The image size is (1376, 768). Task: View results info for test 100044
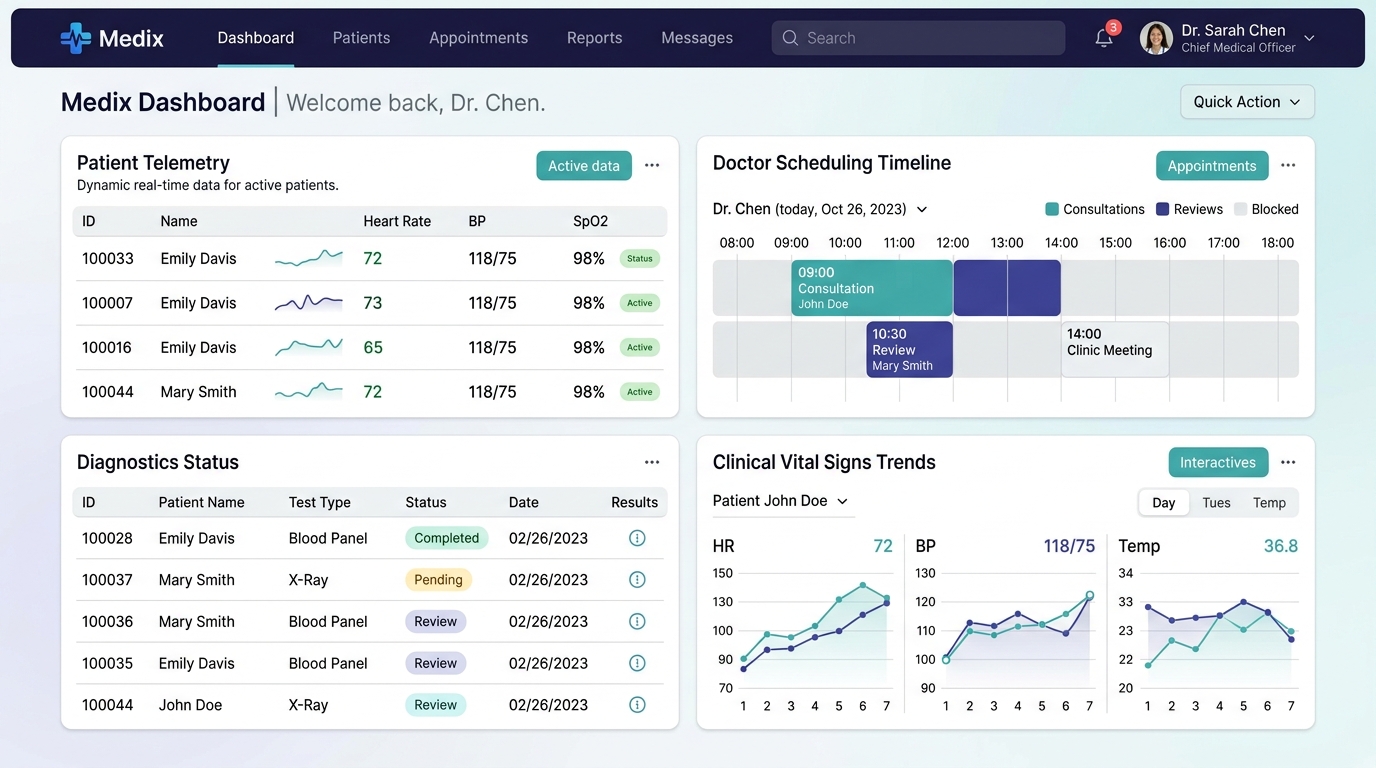point(637,705)
